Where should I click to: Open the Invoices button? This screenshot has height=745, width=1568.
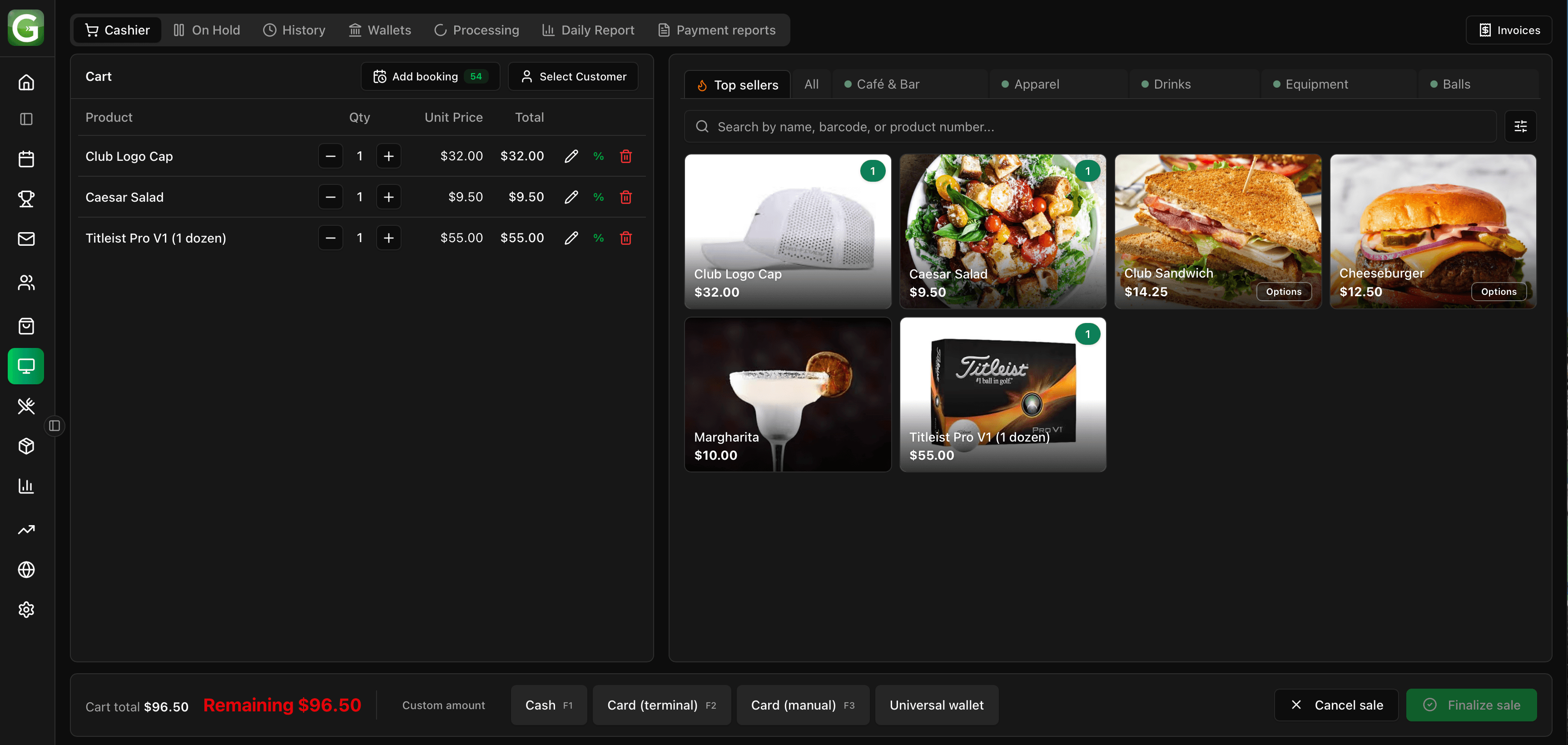tap(1509, 30)
